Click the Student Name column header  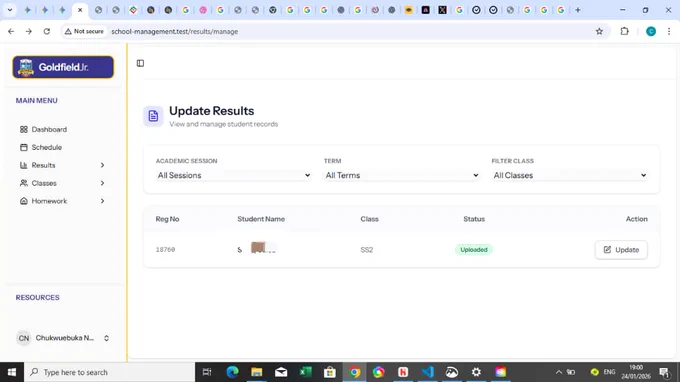261,219
